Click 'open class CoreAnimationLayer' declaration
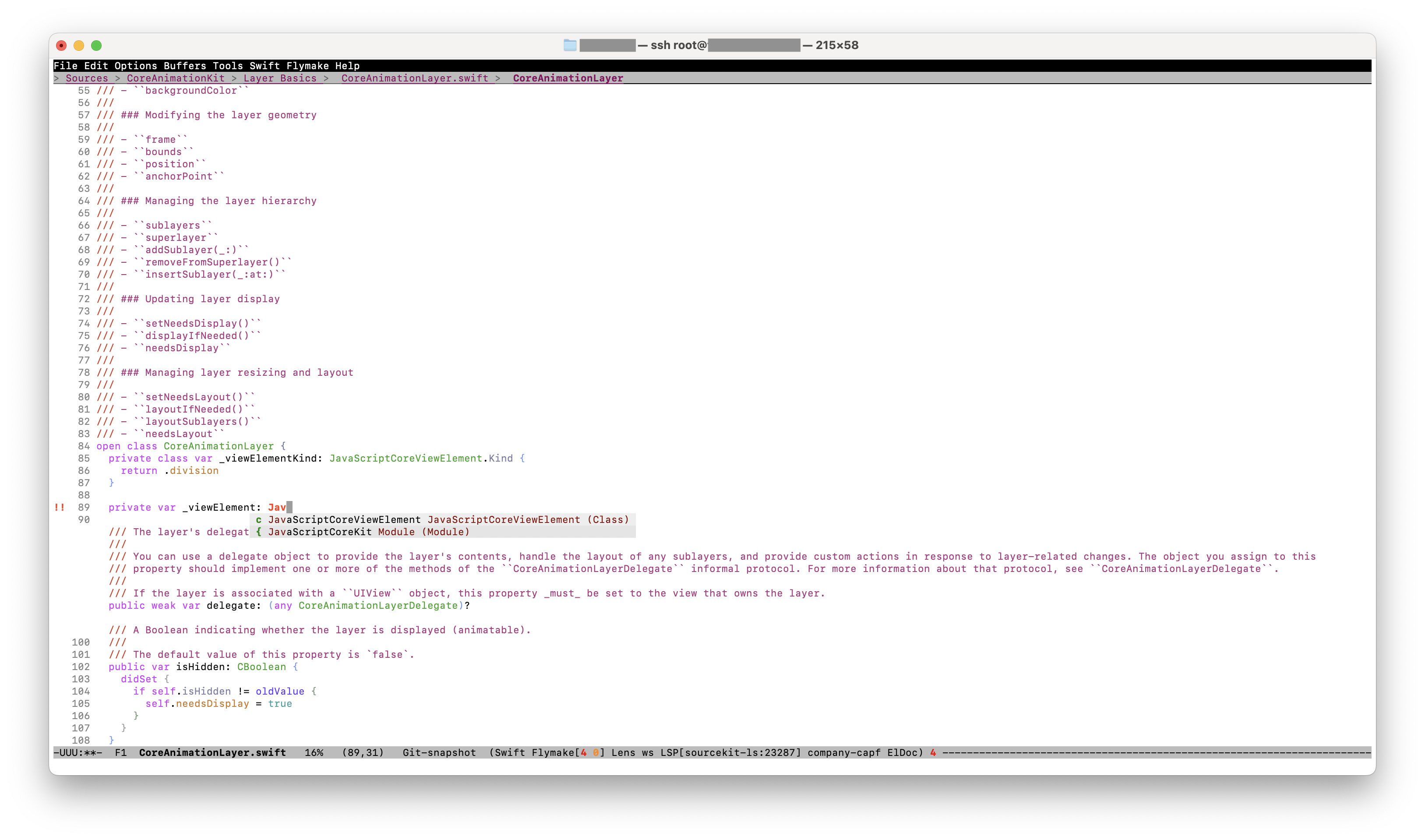This screenshot has width=1425, height=840. pos(184,446)
